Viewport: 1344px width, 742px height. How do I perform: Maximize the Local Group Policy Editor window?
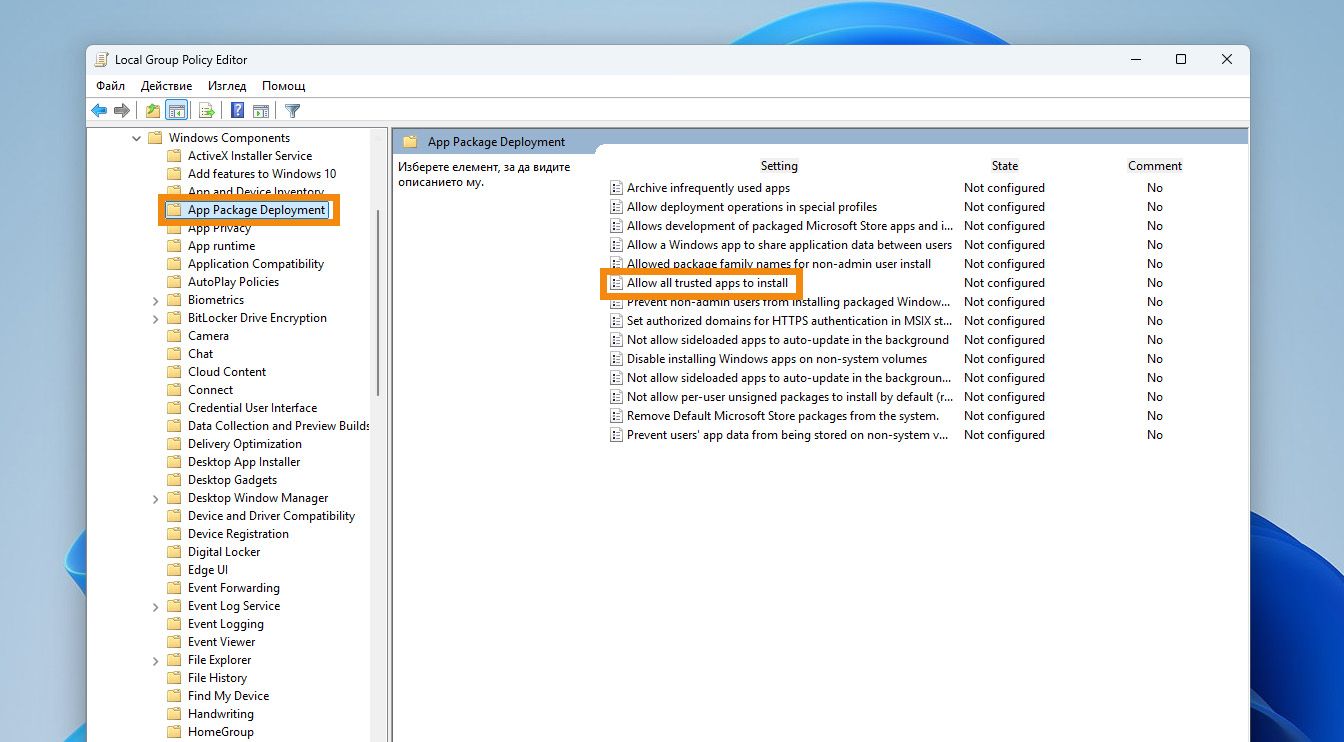[x=1181, y=60]
